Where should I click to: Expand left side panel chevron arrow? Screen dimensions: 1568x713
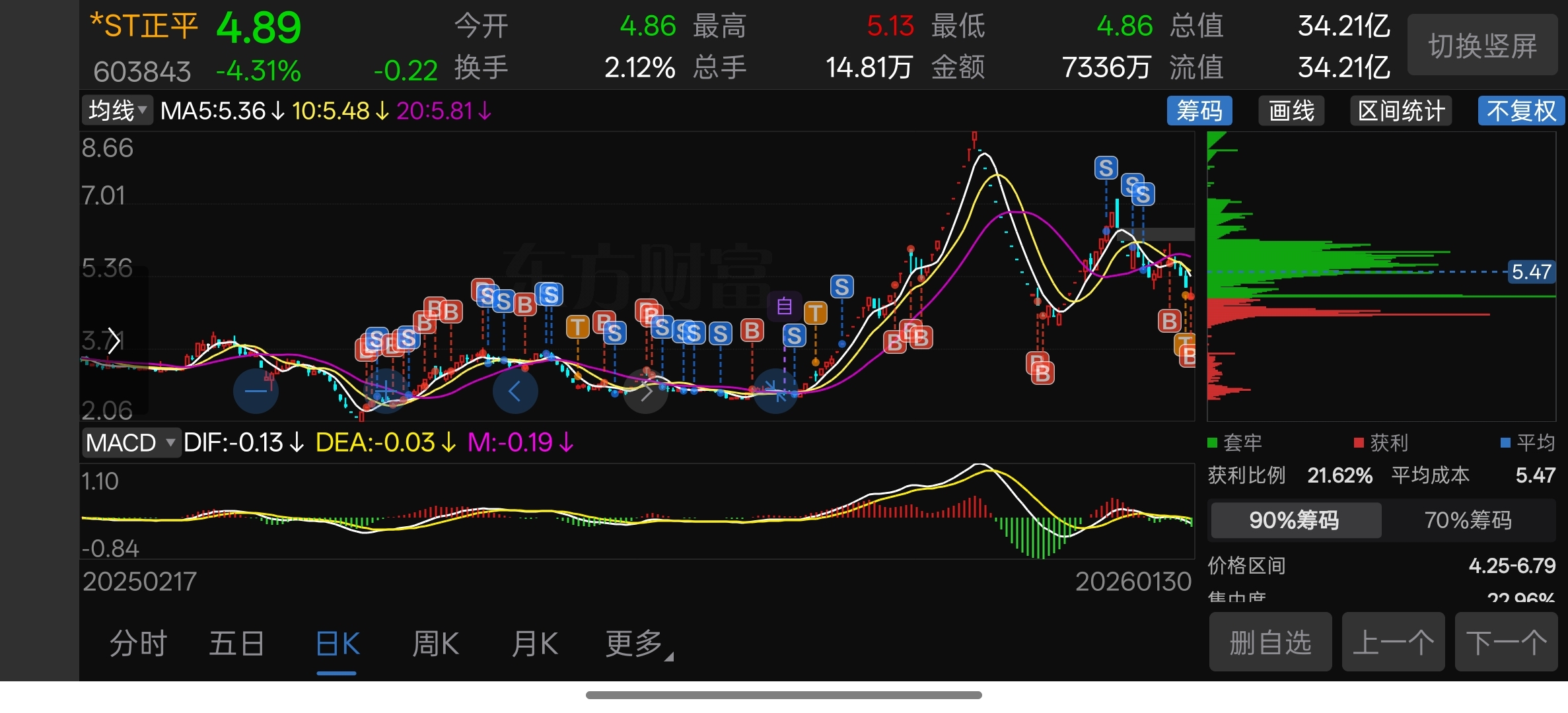coord(114,341)
